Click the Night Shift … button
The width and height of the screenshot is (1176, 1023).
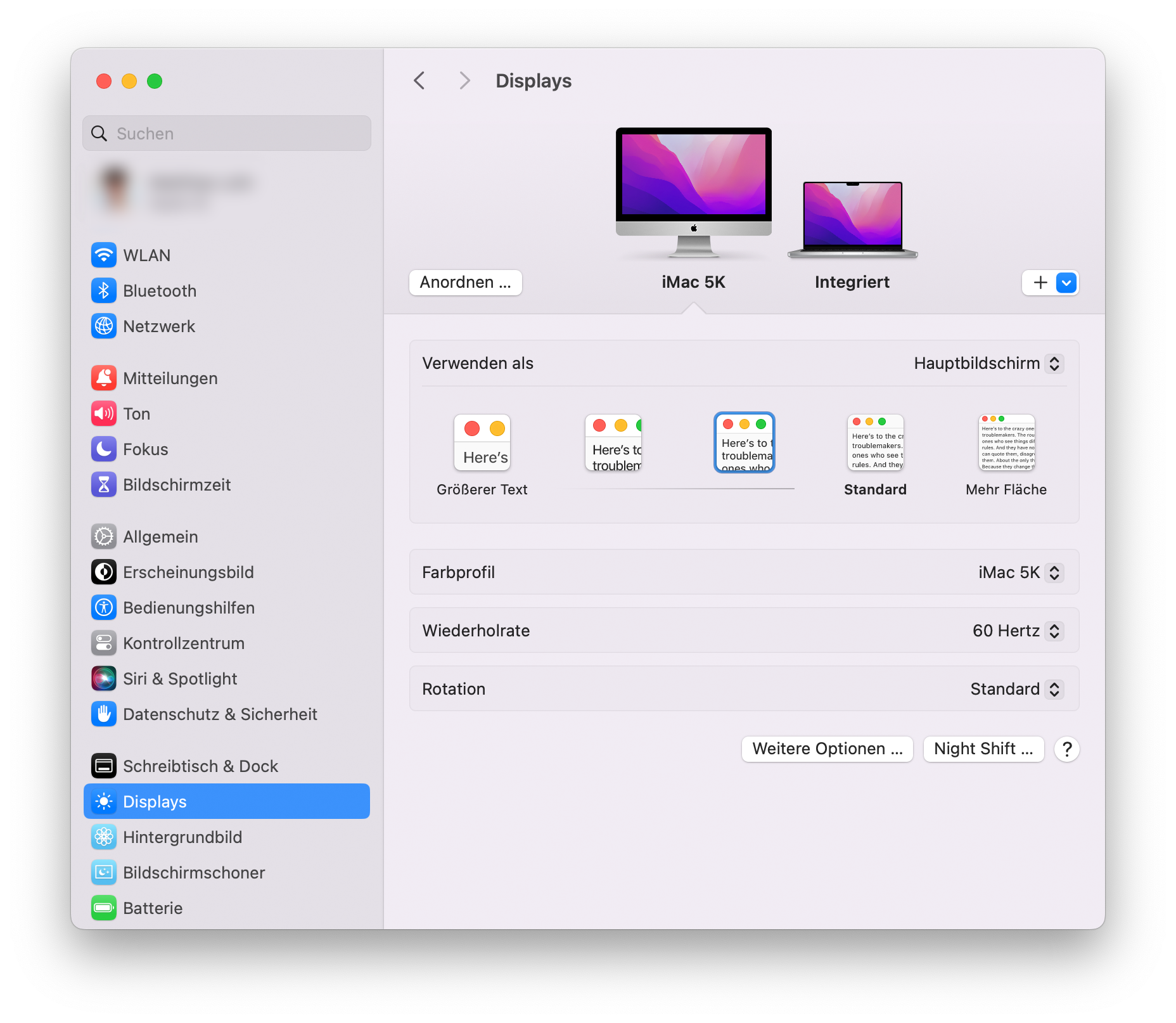[x=983, y=749]
